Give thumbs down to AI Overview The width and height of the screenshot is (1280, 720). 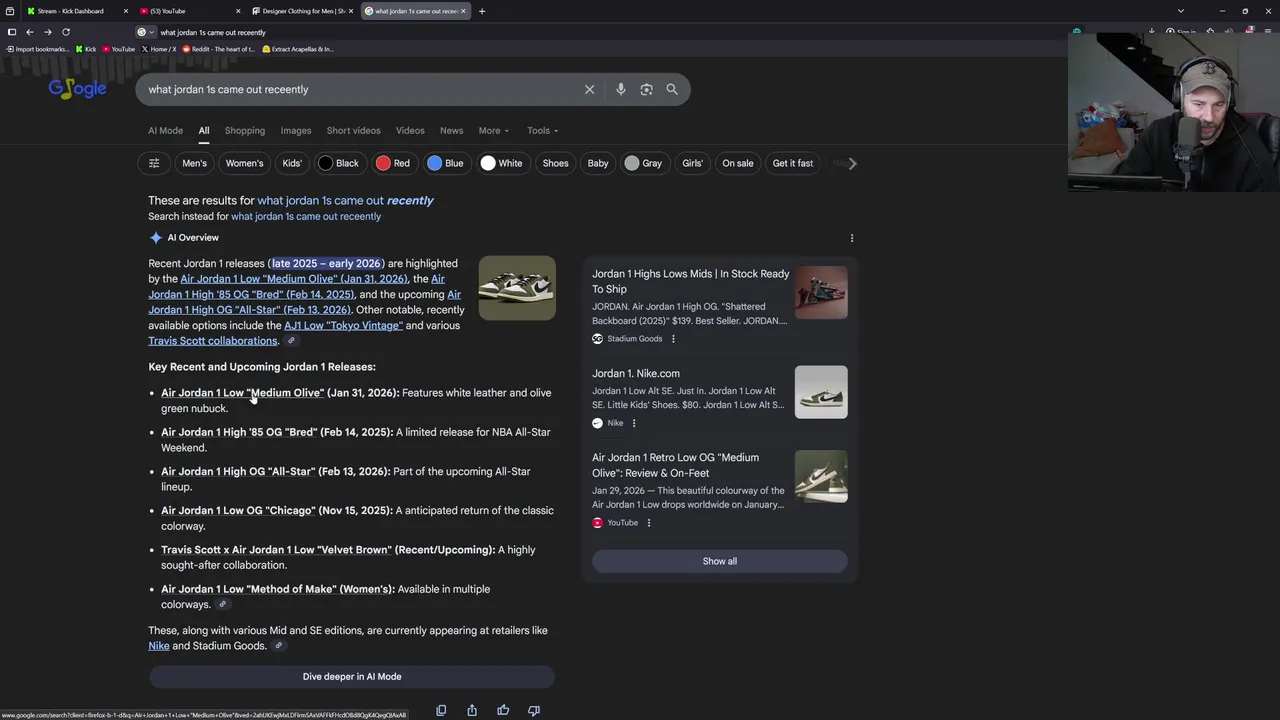click(534, 710)
